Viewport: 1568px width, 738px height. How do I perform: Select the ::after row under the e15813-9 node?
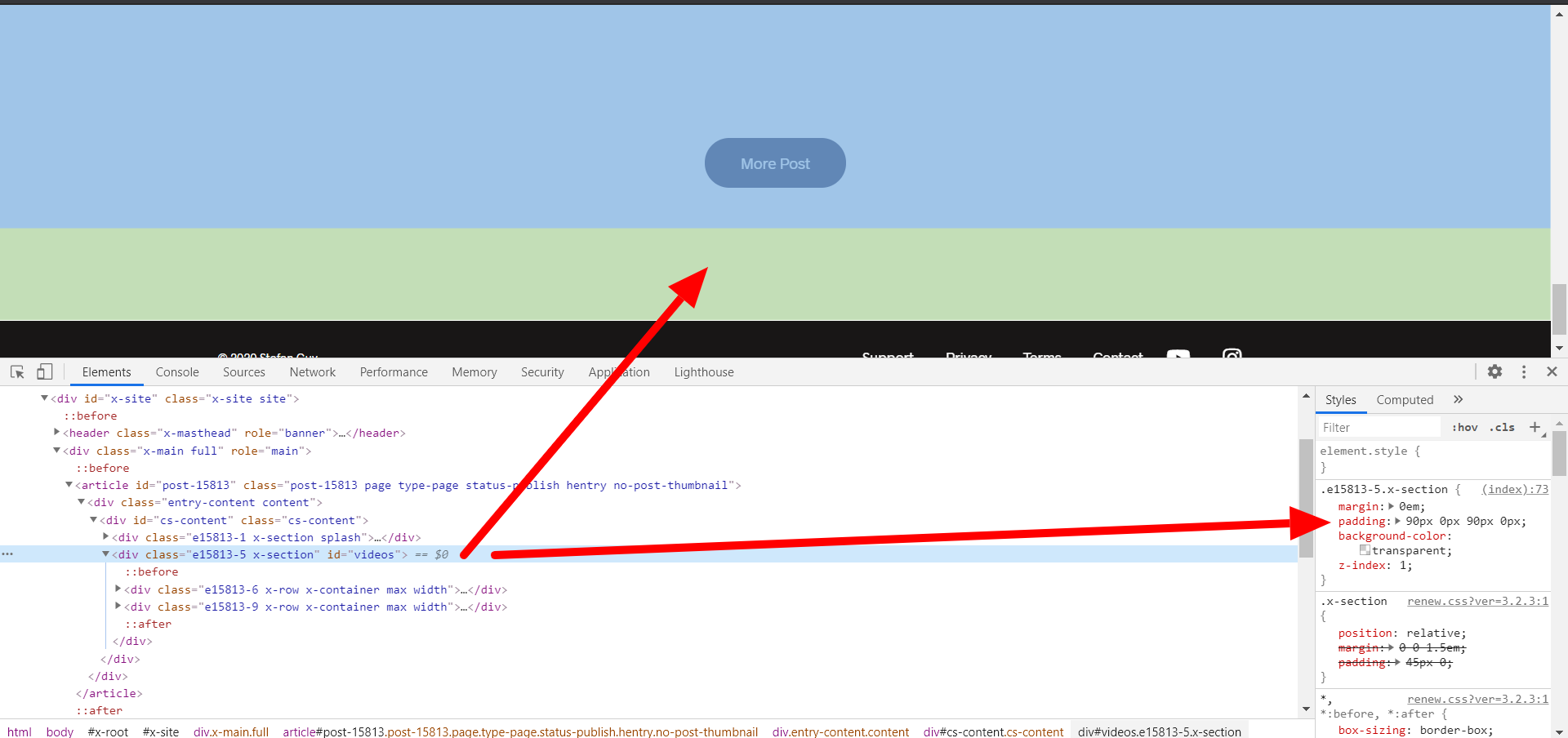(x=148, y=624)
